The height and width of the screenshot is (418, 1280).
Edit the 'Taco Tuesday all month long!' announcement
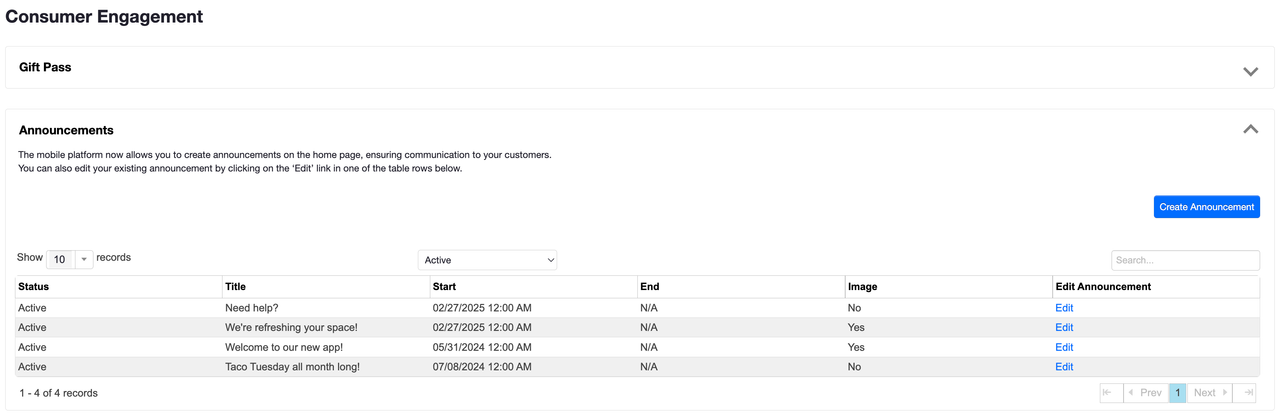point(1064,367)
